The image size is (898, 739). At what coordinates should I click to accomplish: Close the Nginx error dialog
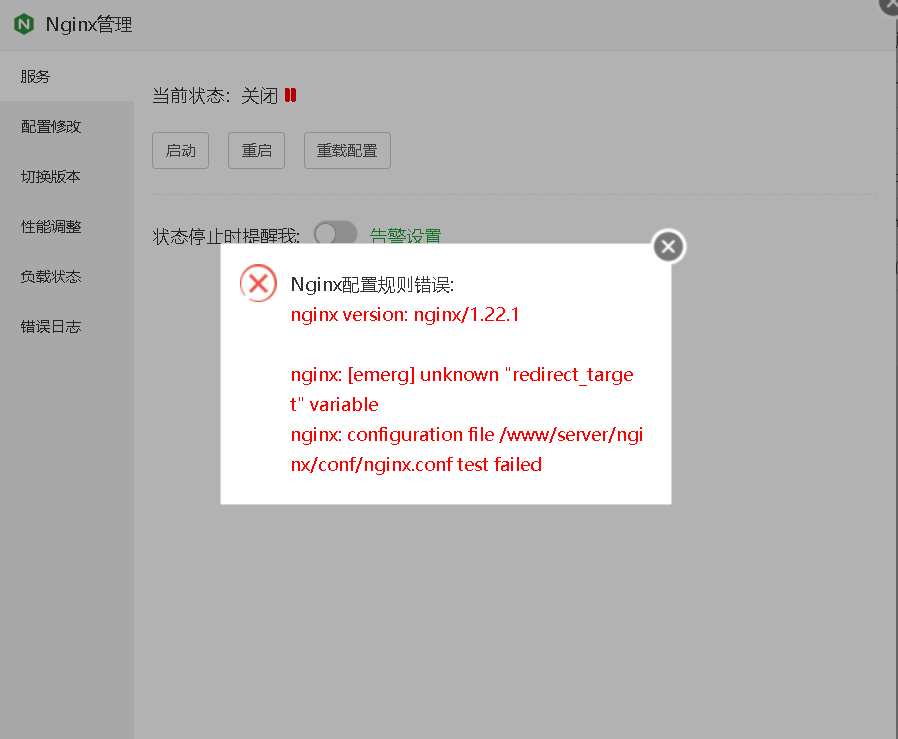(x=668, y=246)
